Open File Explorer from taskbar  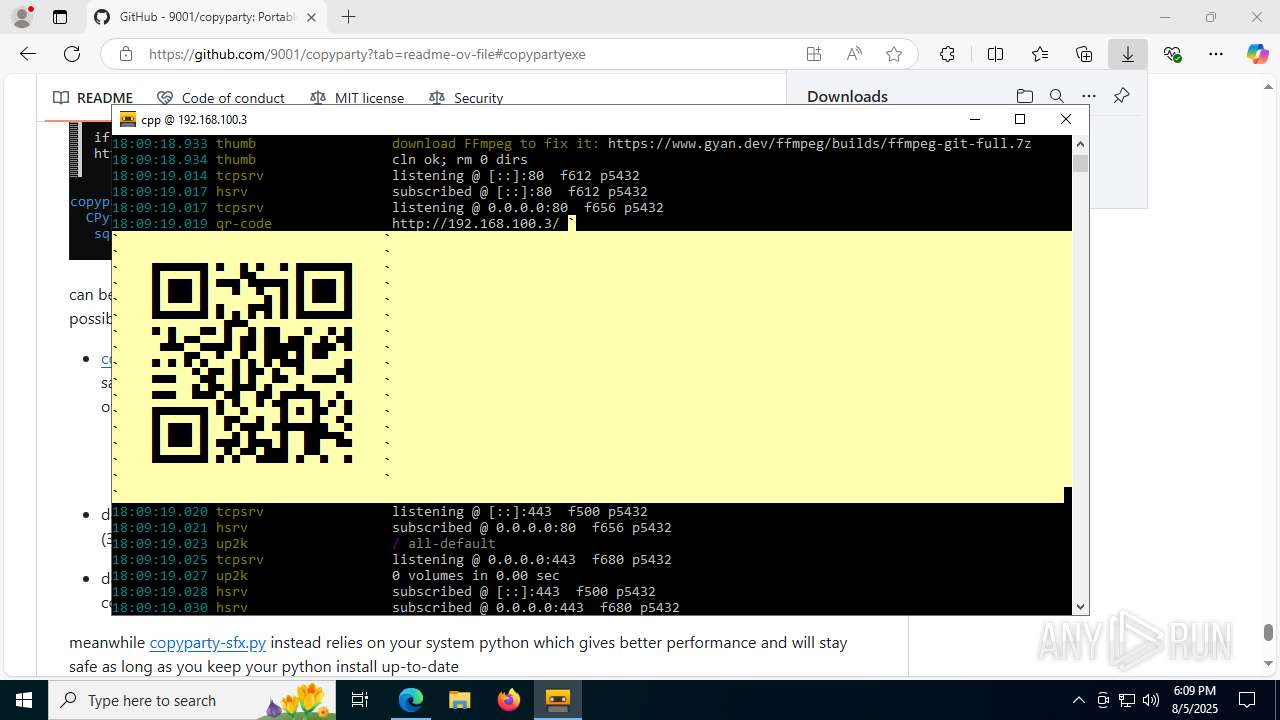click(459, 700)
